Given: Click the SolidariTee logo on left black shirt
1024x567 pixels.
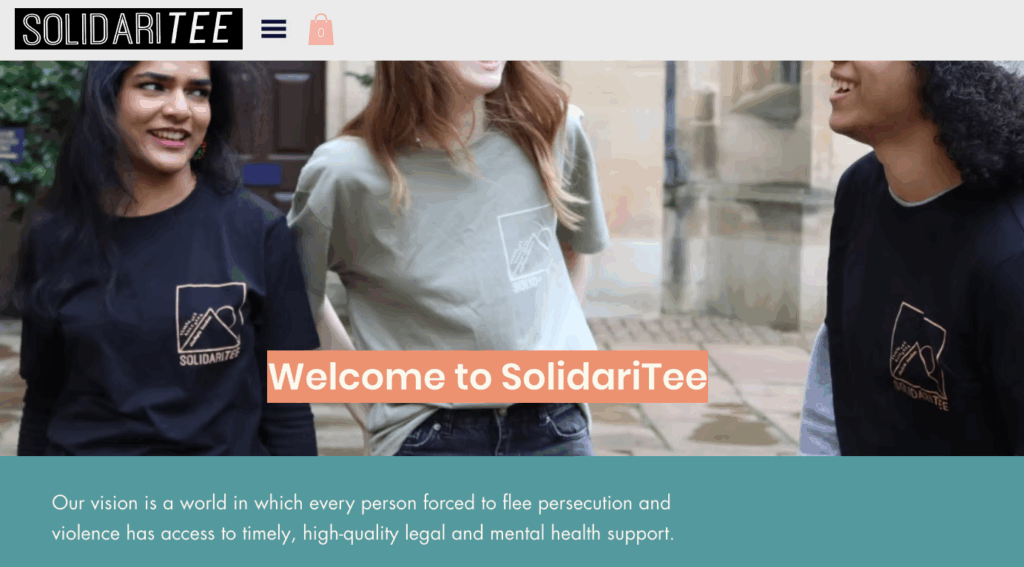Looking at the screenshot, I should coord(210,324).
